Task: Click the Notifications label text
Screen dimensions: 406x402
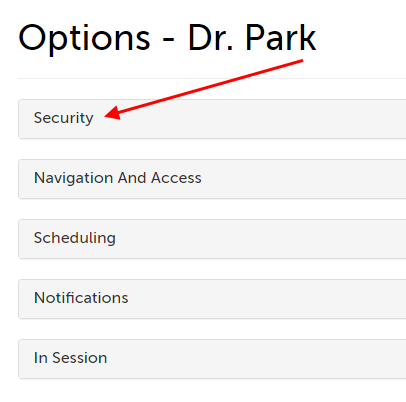Action: tap(81, 298)
